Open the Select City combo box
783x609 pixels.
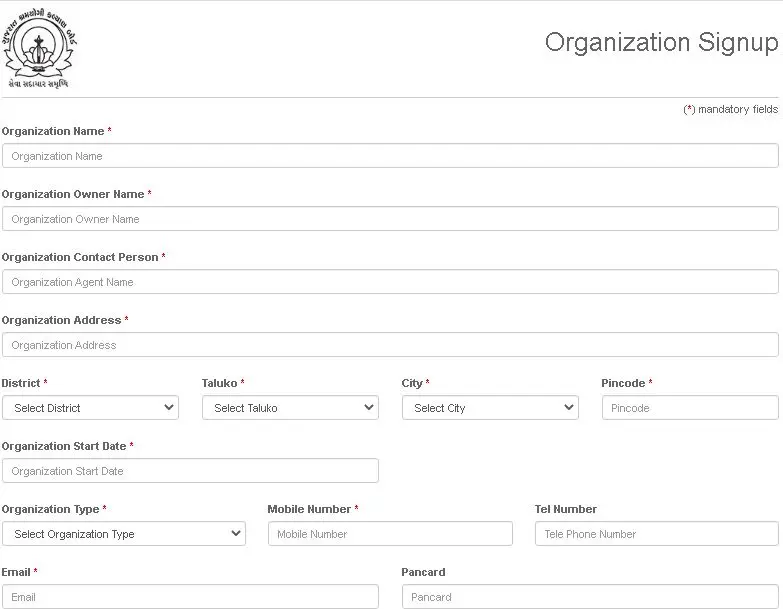tap(490, 408)
